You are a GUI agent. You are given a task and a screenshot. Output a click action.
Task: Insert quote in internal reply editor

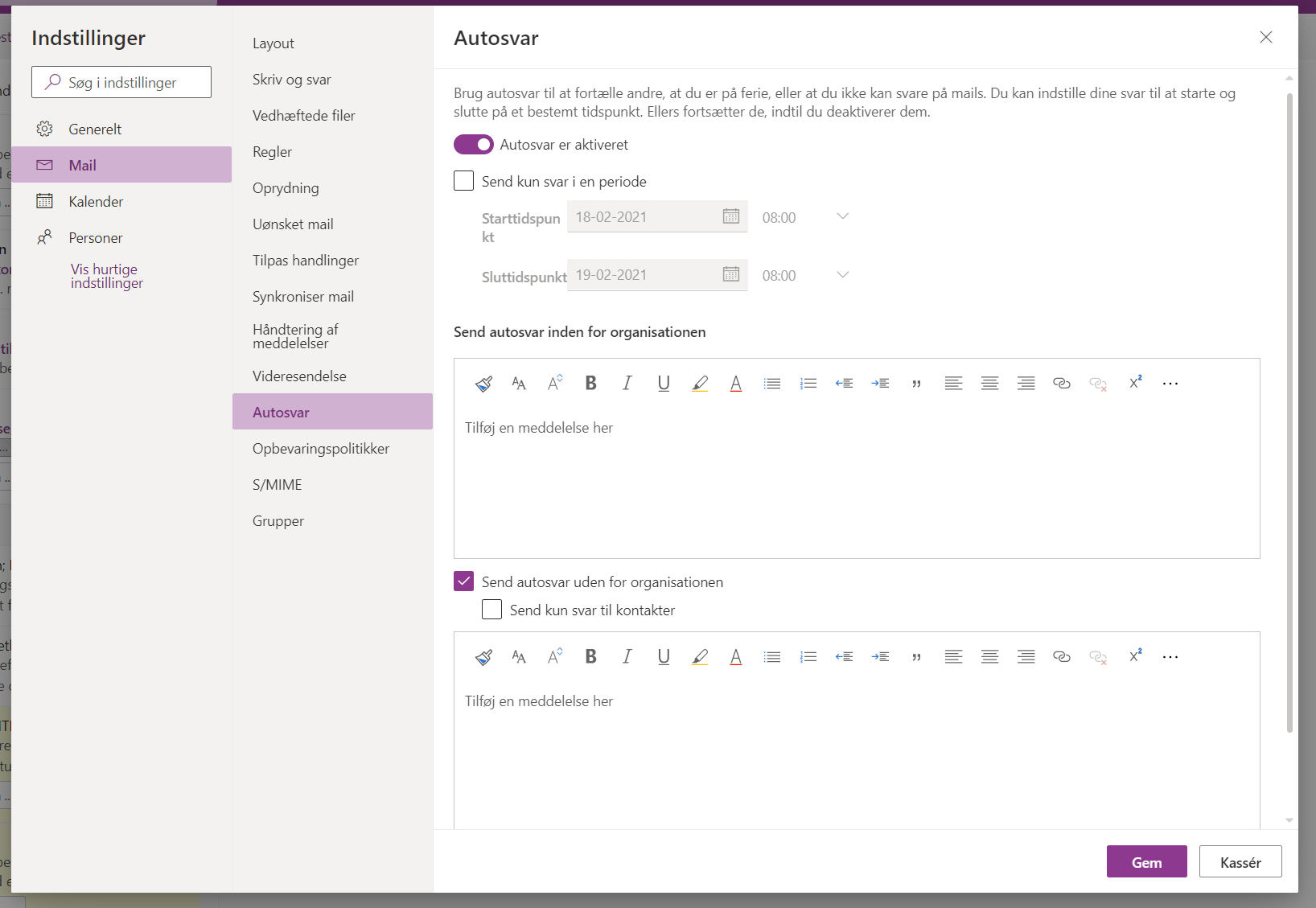coord(917,384)
